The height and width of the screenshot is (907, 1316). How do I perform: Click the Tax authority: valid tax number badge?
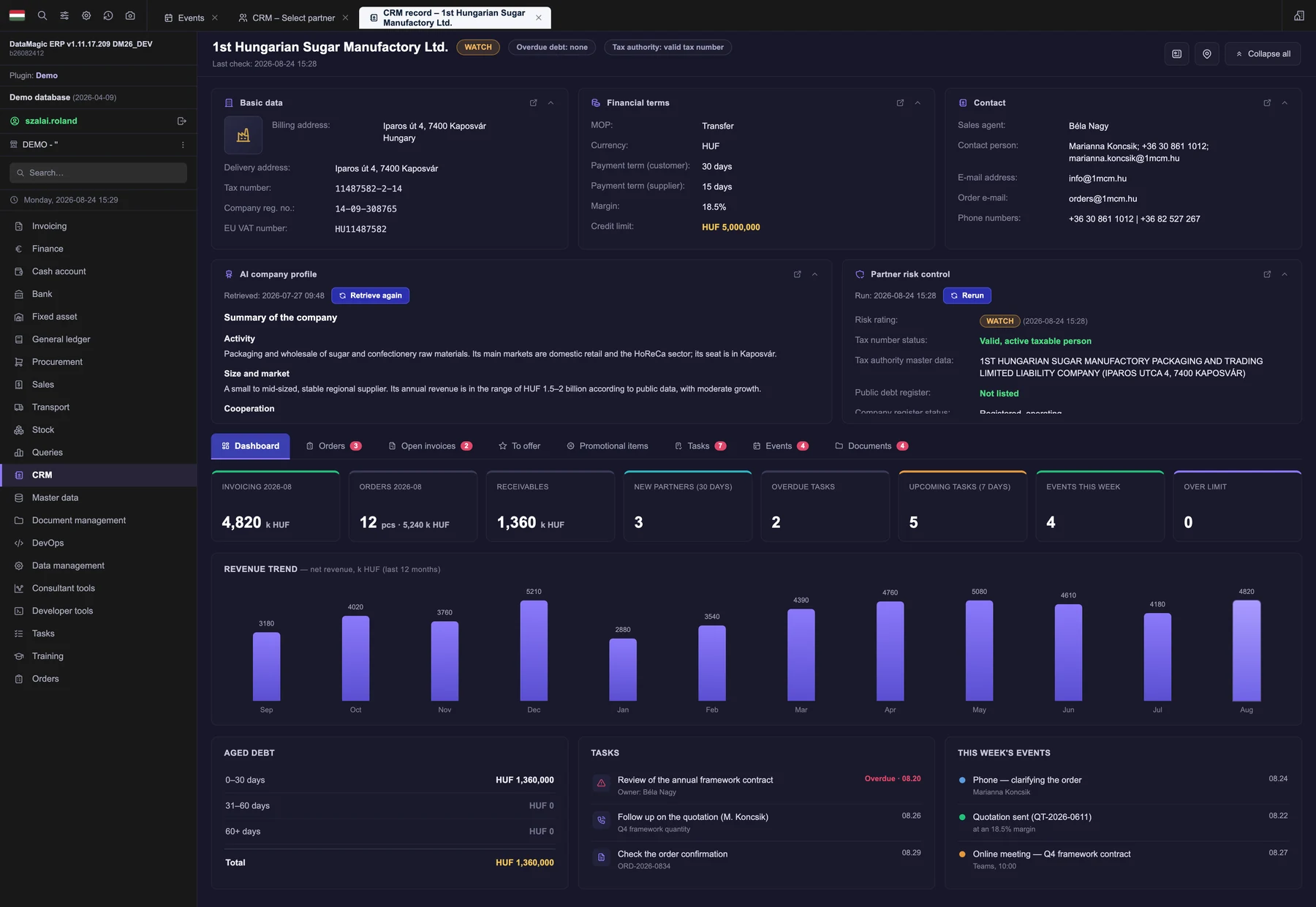(668, 48)
